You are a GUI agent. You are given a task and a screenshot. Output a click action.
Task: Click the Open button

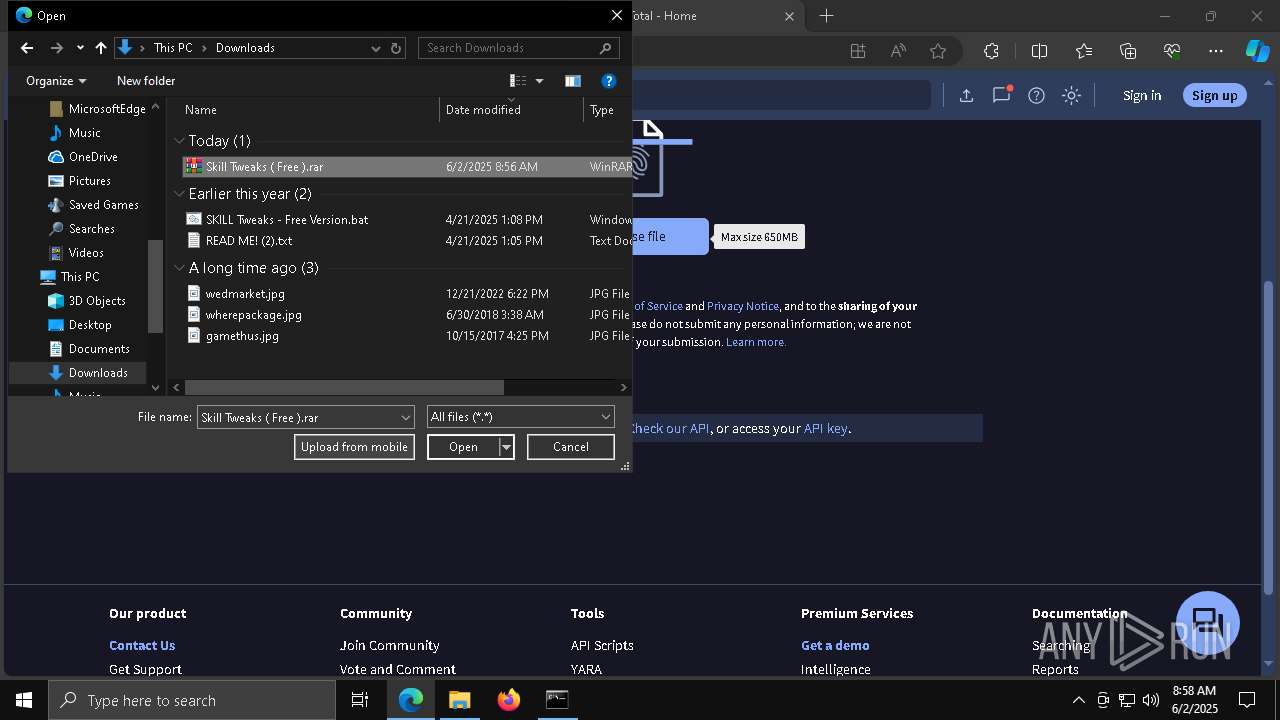[463, 447]
